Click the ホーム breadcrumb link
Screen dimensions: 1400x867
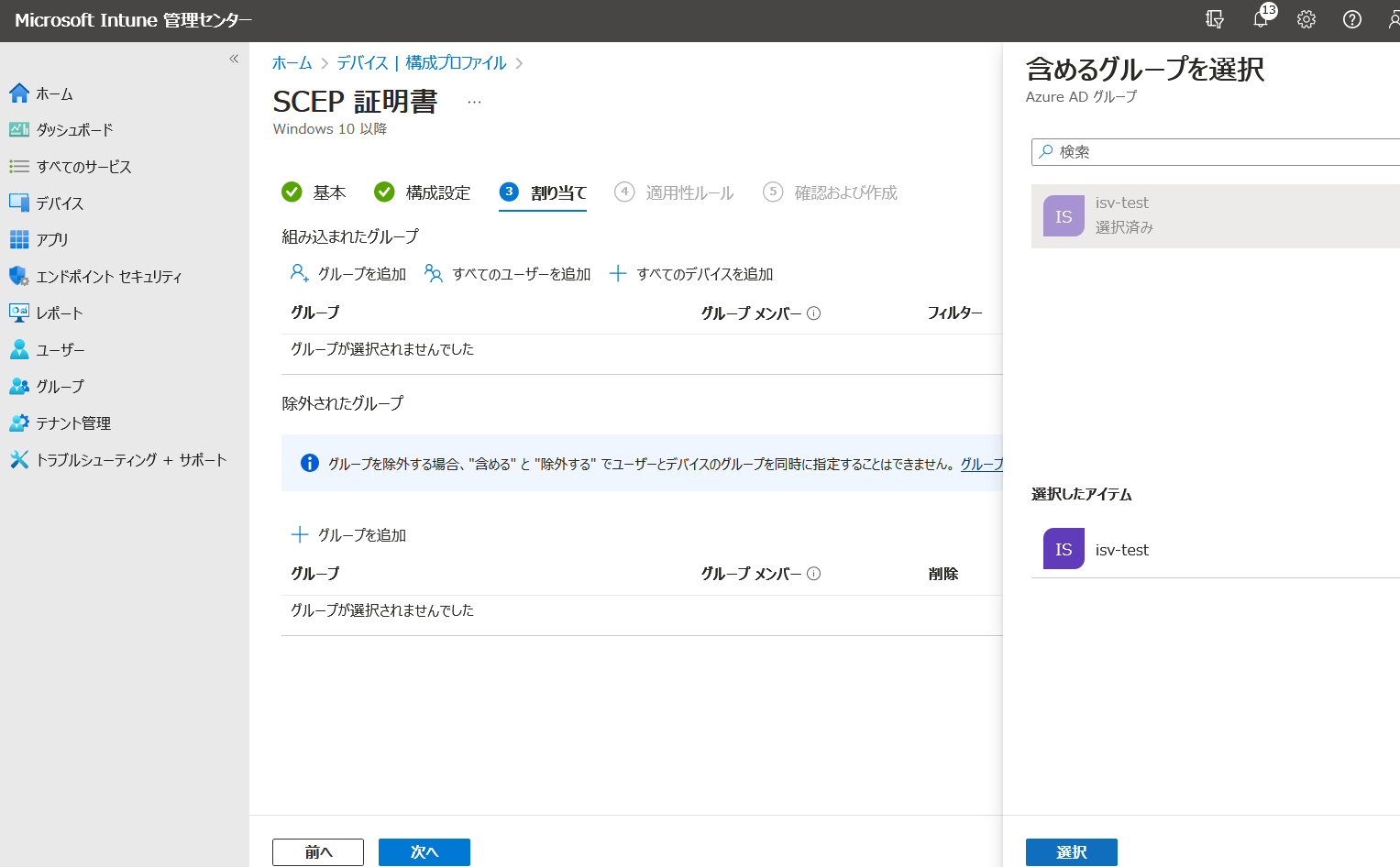[292, 63]
